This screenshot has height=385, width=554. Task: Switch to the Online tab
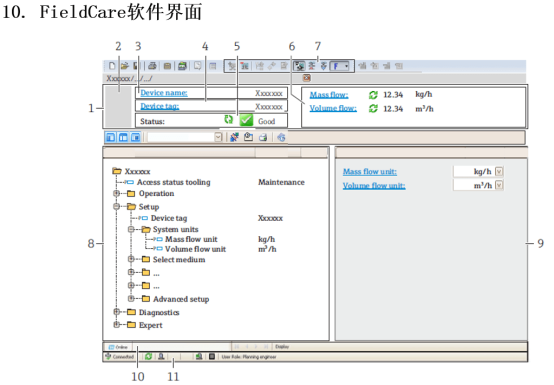(x=118, y=347)
